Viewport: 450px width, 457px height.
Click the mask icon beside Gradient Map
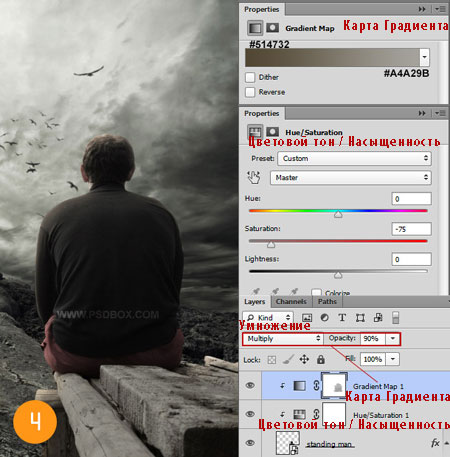pyautogui.click(x=272, y=28)
